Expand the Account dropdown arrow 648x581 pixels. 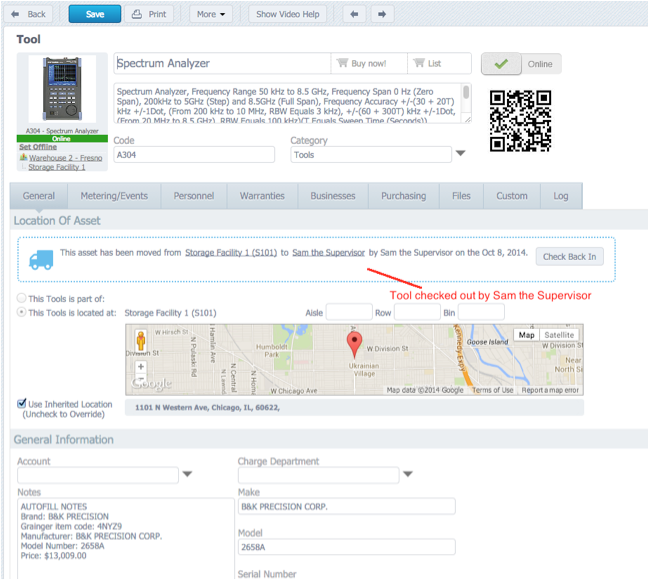tap(187, 474)
